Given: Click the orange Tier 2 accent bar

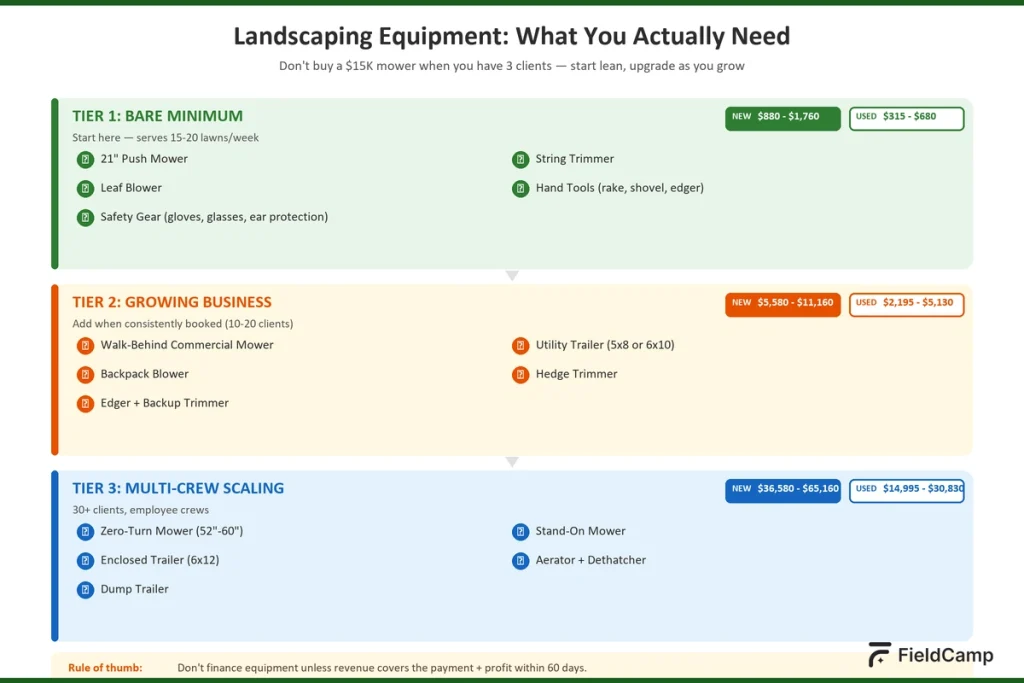Looking at the screenshot, I should [x=55, y=367].
